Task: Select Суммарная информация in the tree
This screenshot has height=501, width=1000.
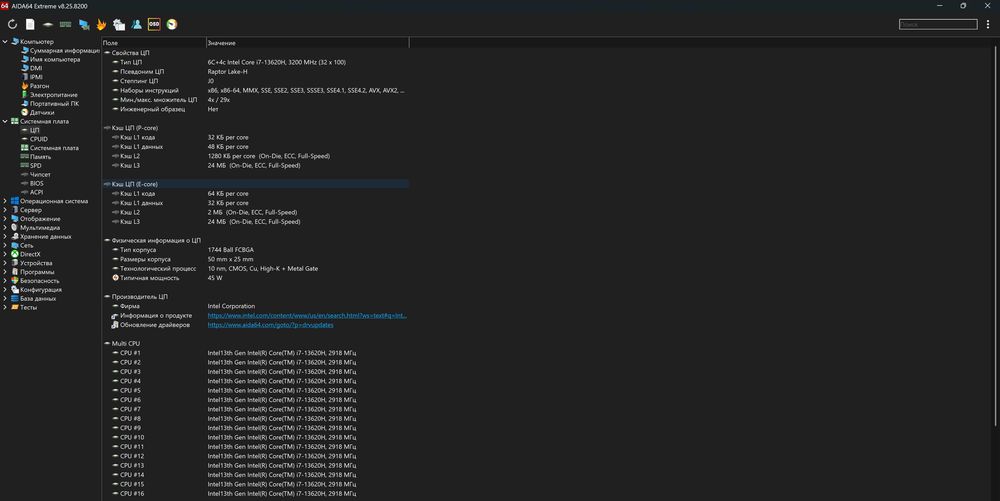Action: click(x=64, y=50)
